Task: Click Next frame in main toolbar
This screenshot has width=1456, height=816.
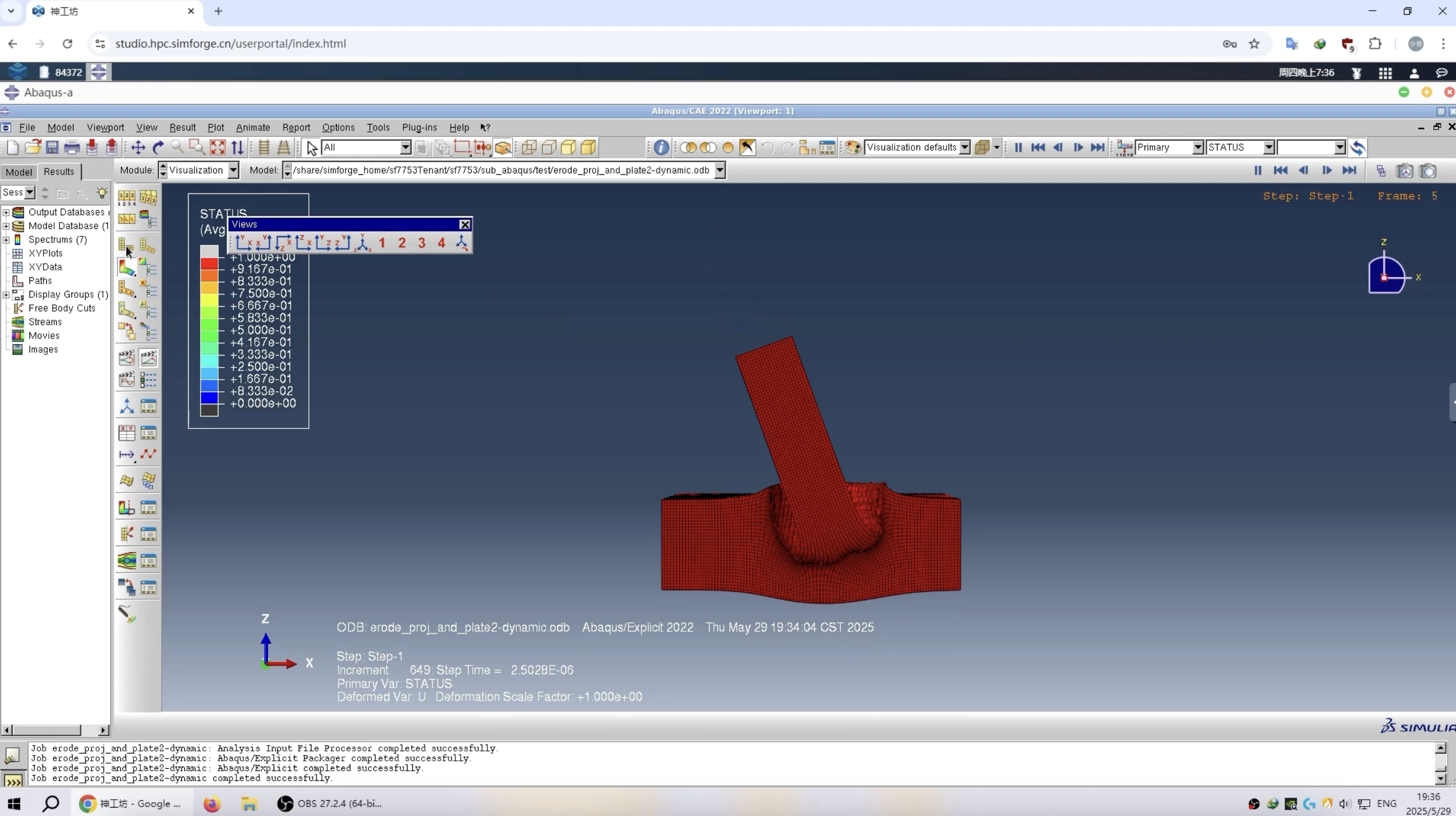Action: [1078, 148]
